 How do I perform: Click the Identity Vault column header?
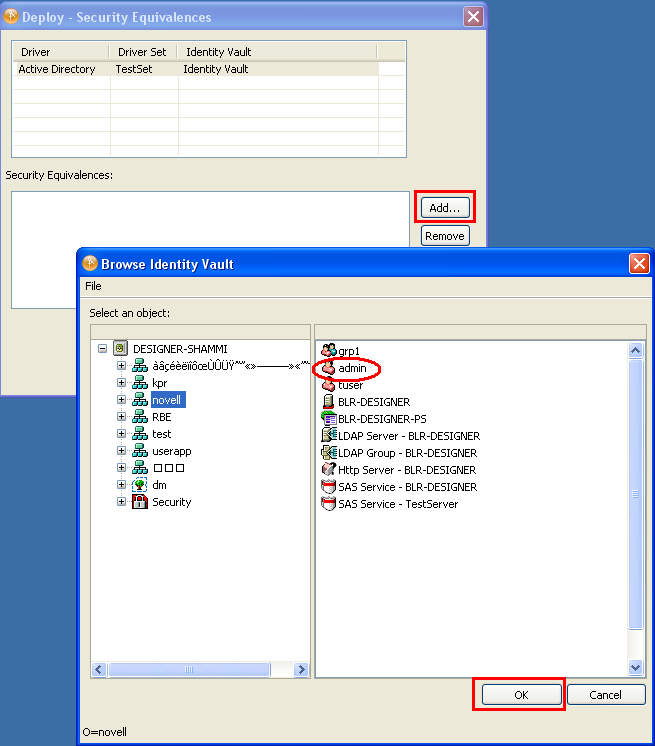coord(277,52)
